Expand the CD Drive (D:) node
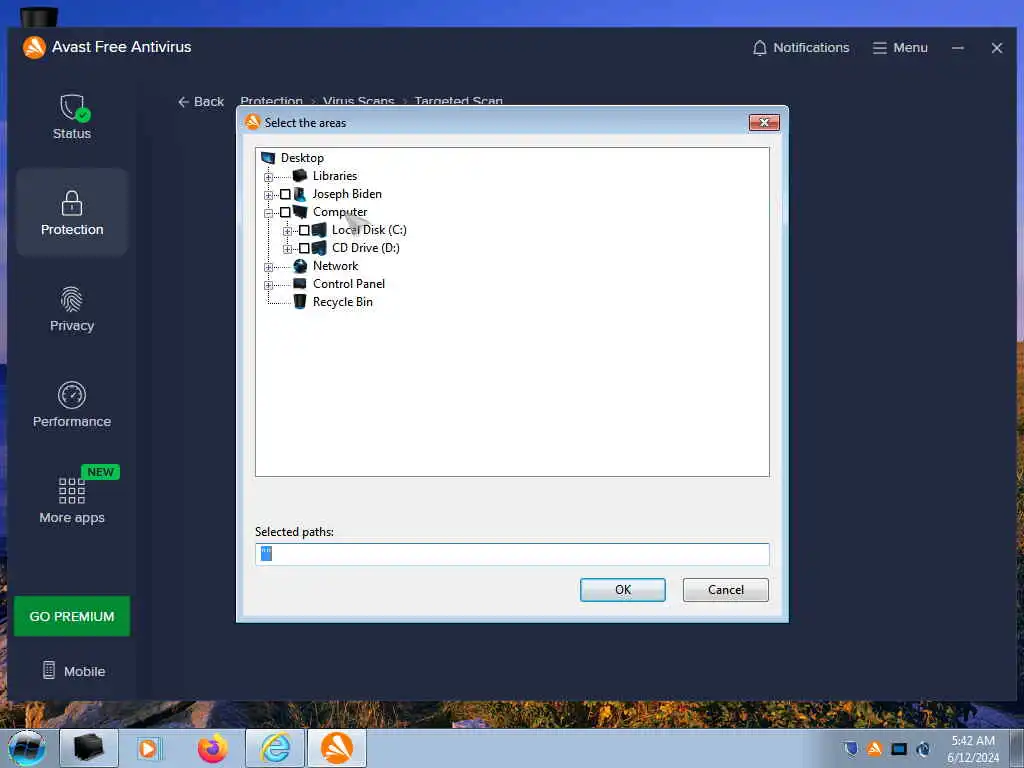Image resolution: width=1024 pixels, height=768 pixels. tap(287, 249)
